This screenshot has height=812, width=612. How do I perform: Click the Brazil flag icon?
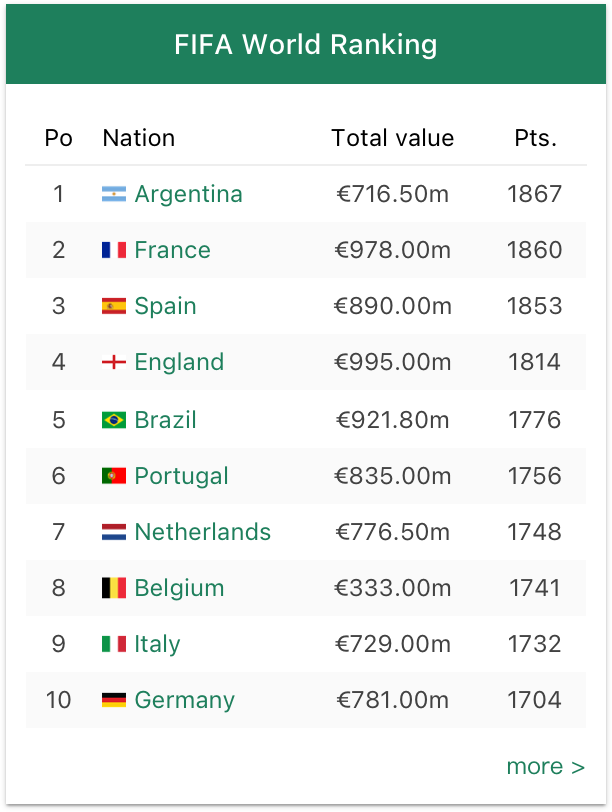pos(114,420)
